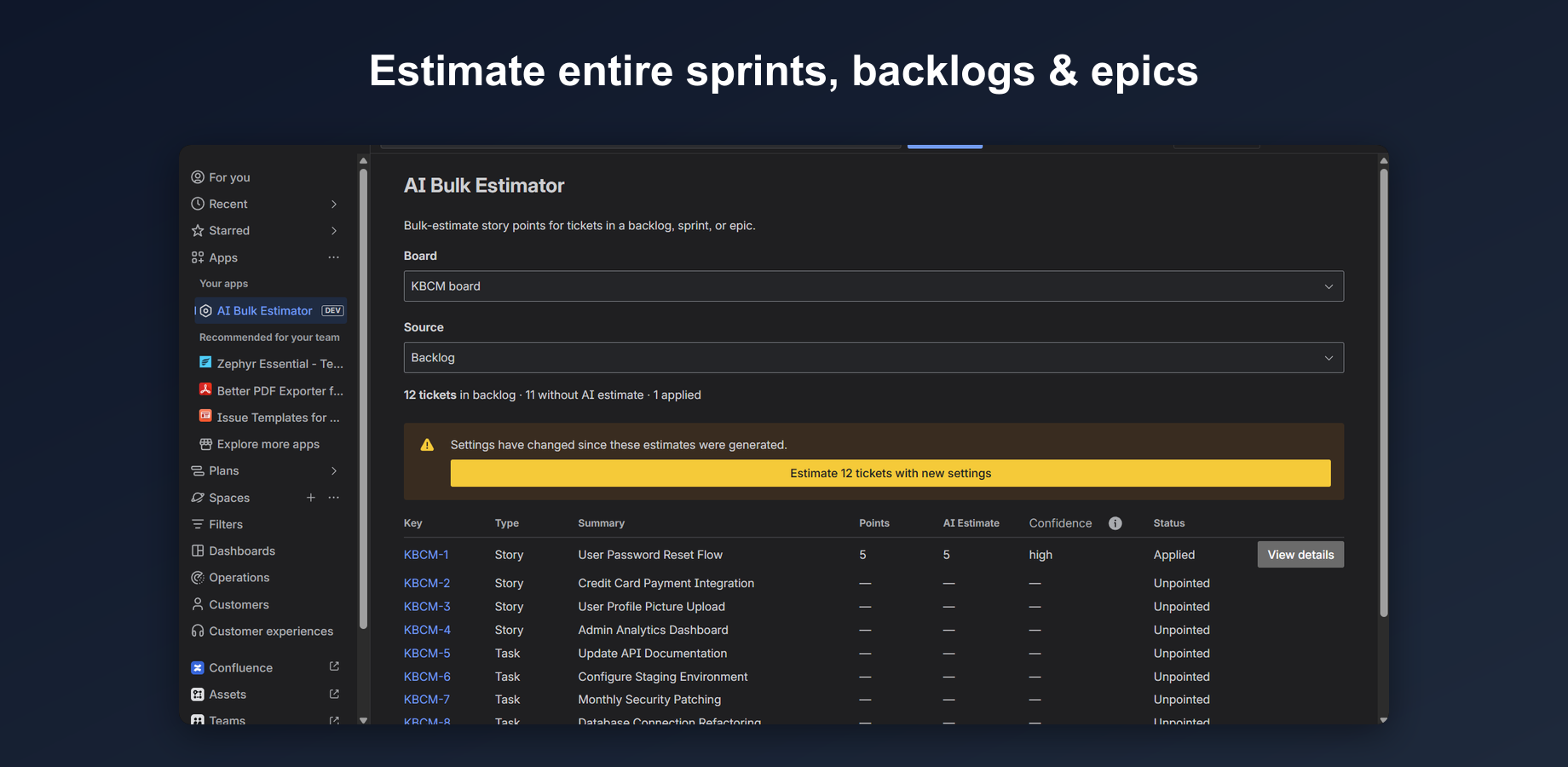Open Assets external link icon

point(334,694)
